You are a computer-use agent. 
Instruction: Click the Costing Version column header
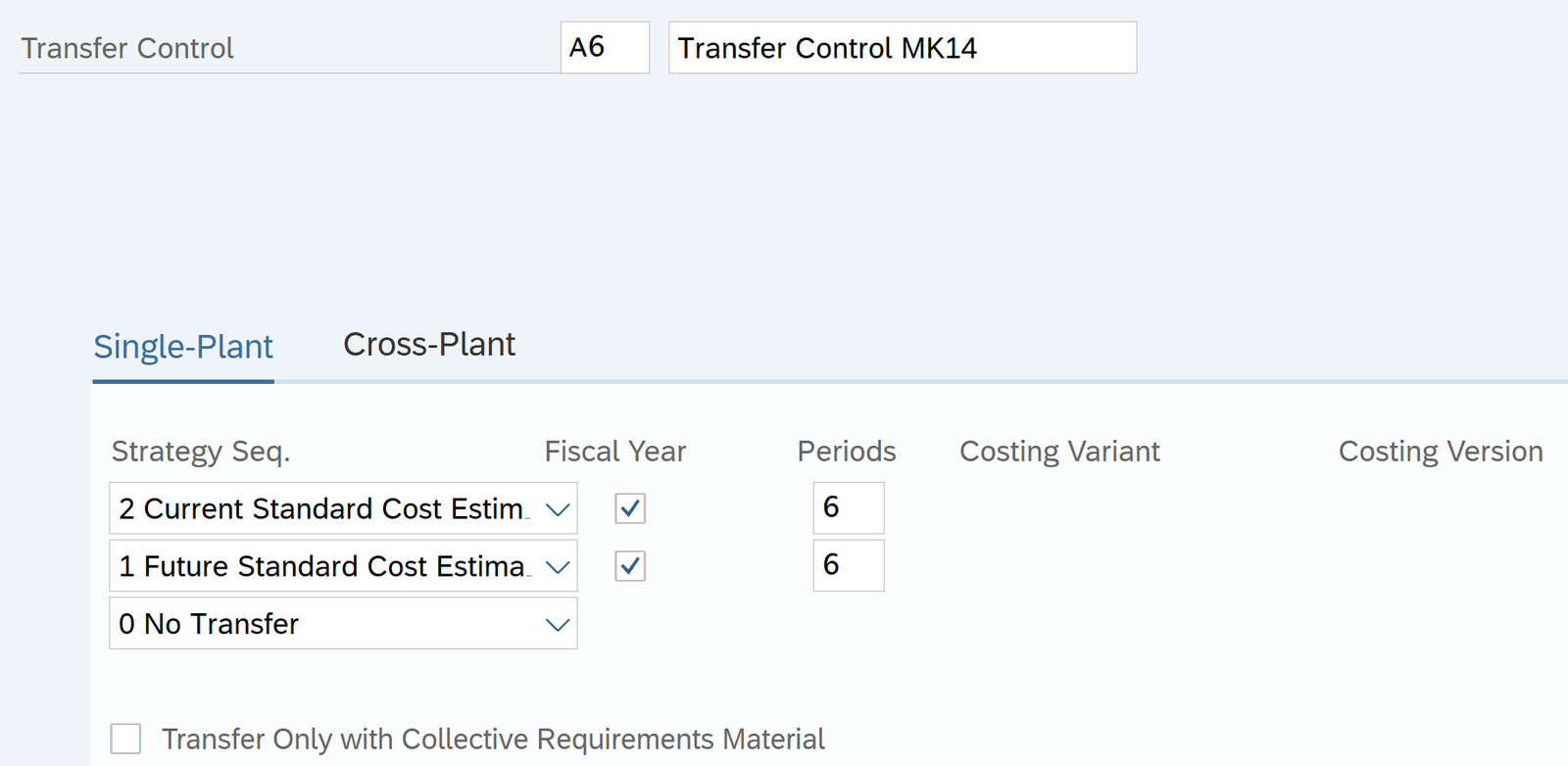[x=1440, y=452]
